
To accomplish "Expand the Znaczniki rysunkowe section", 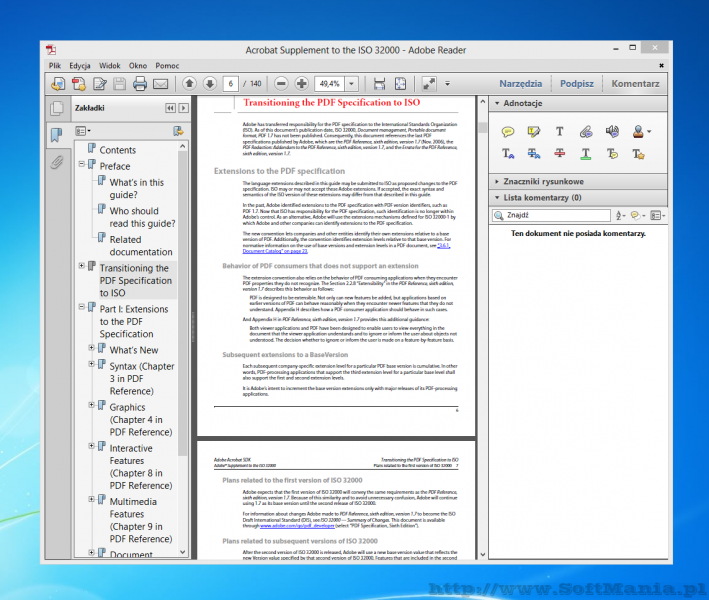I will [497, 181].
